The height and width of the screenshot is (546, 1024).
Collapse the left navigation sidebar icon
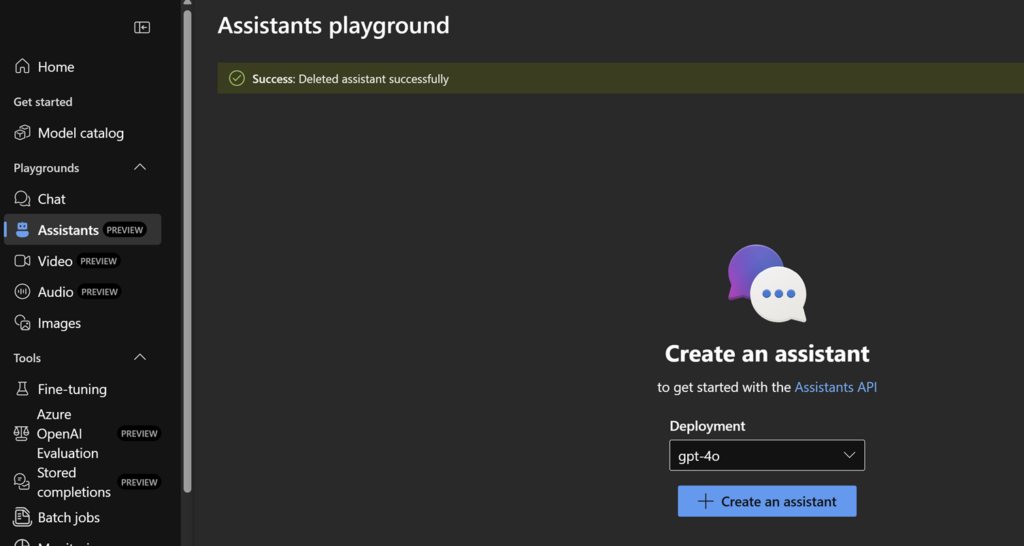click(x=142, y=27)
